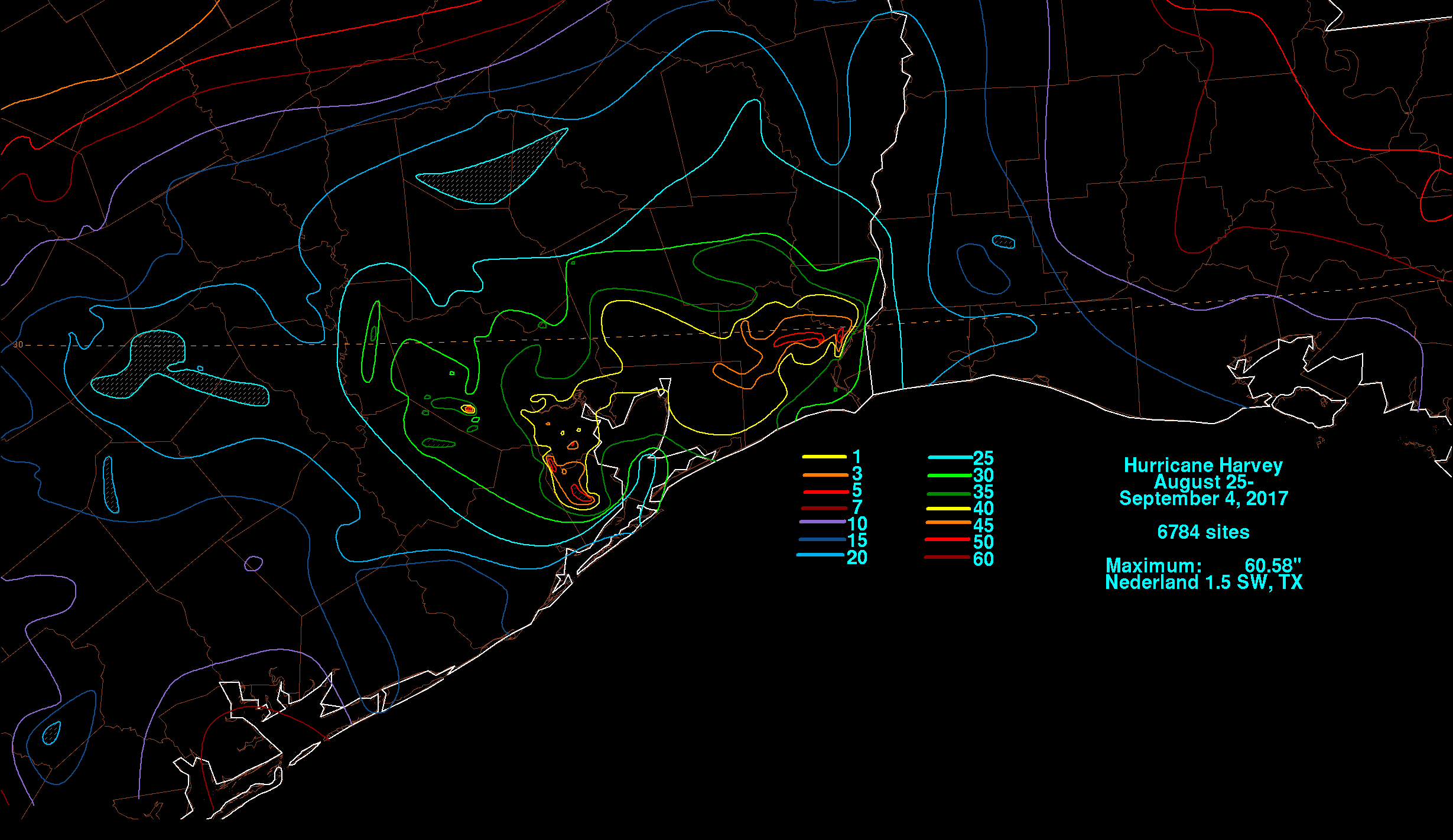
Task: Click the '6784 sites' text
Action: point(1203,532)
